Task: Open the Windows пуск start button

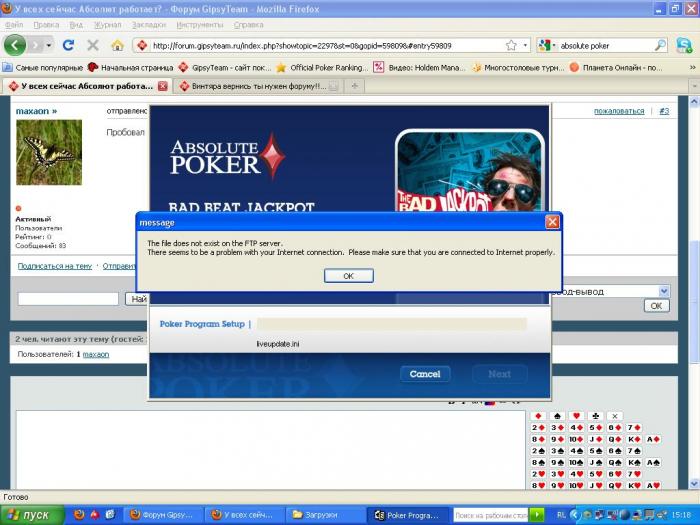Action: (x=32, y=515)
